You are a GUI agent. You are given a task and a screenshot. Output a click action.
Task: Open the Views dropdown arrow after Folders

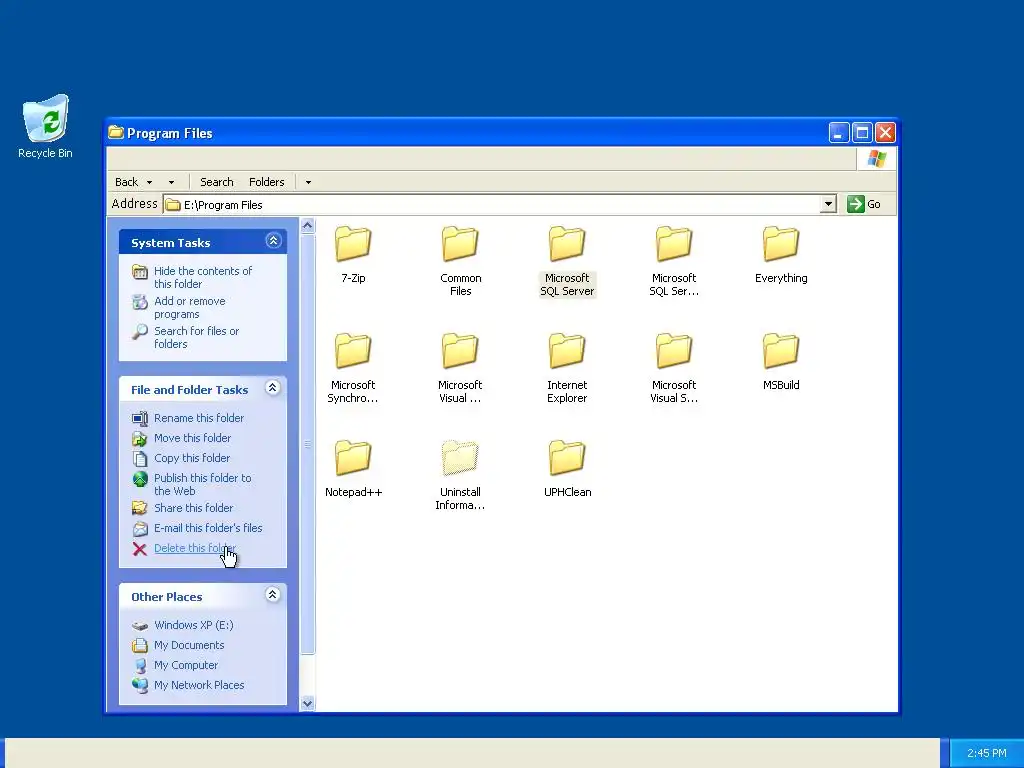308,182
